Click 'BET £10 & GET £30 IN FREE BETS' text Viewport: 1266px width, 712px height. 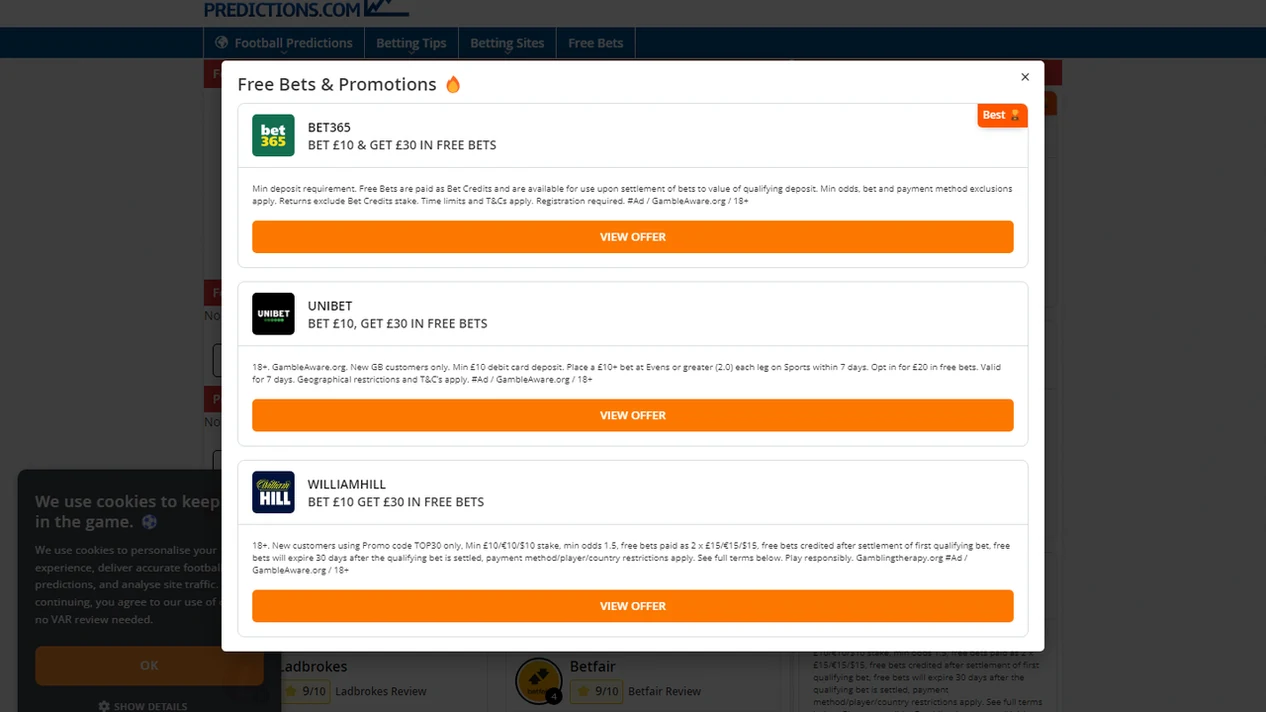pos(402,145)
